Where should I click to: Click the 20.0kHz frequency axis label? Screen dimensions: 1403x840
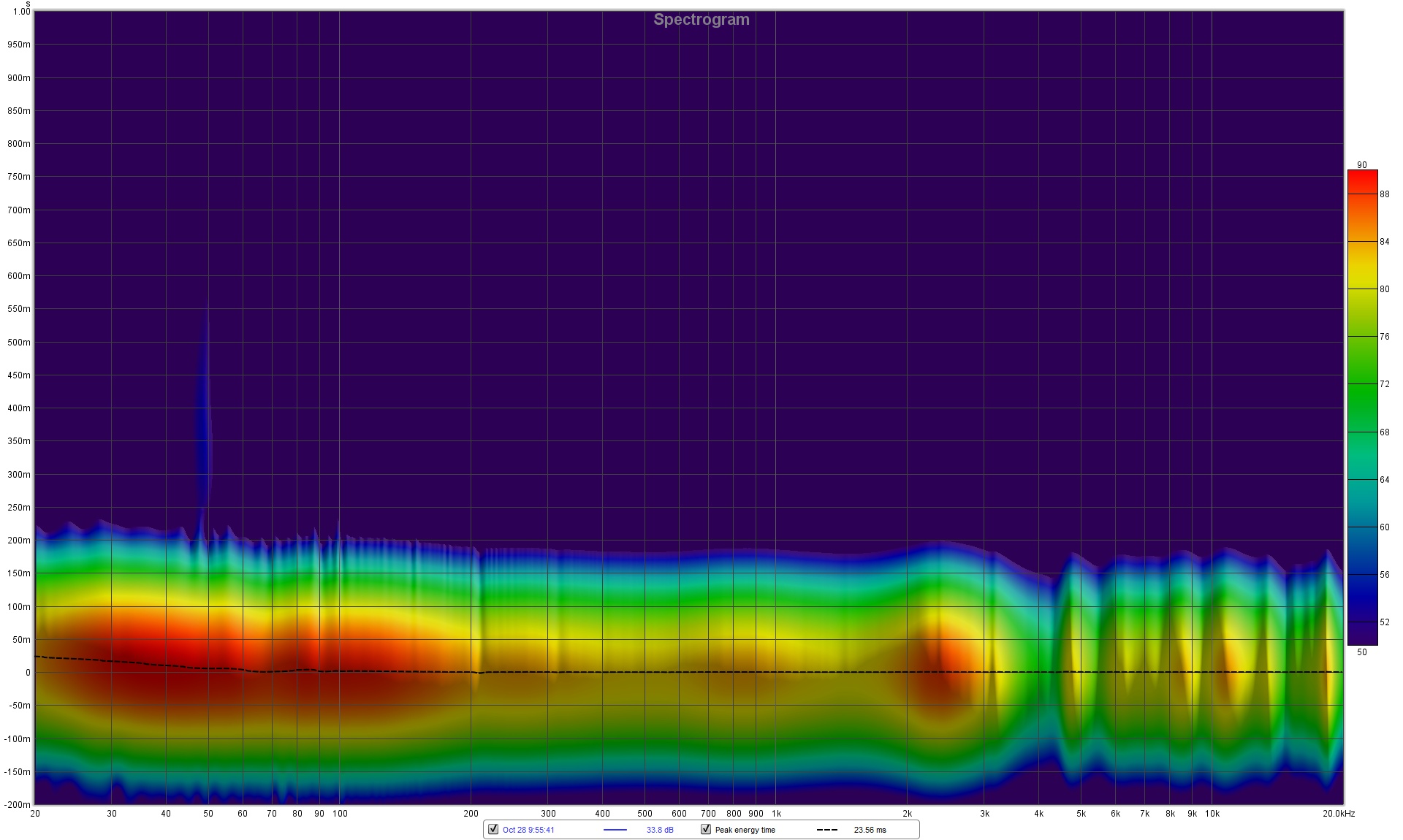[x=1338, y=814]
